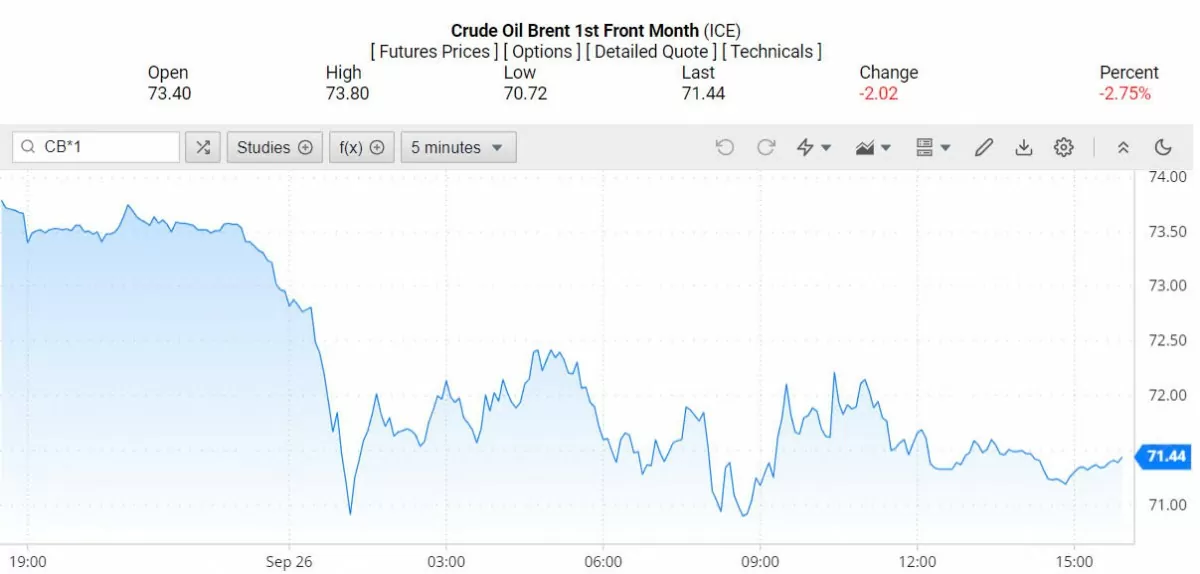Expand the chart type dropdown

[x=873, y=148]
